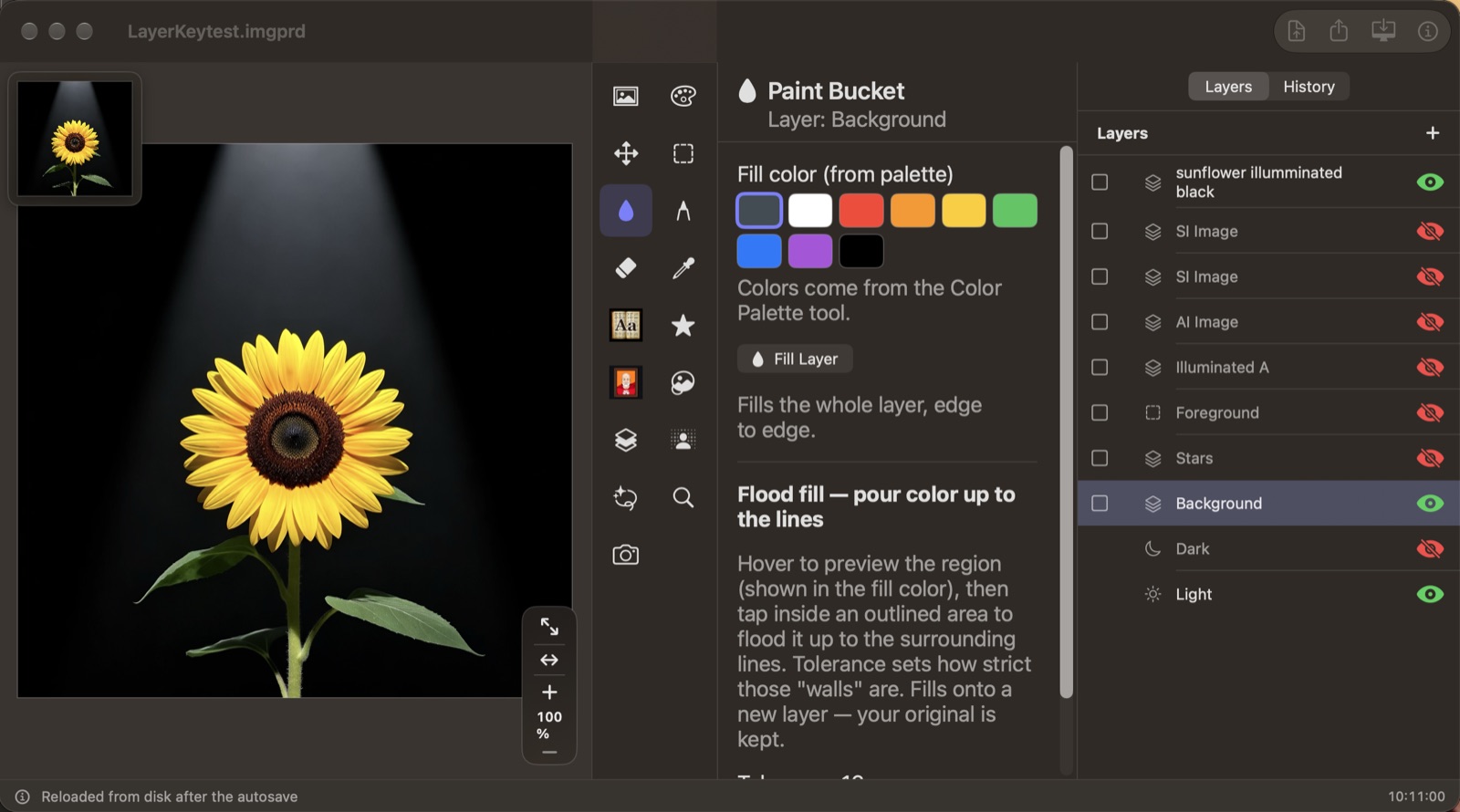Select the Text tool with Aa icon
1460x812 pixels.
click(626, 325)
